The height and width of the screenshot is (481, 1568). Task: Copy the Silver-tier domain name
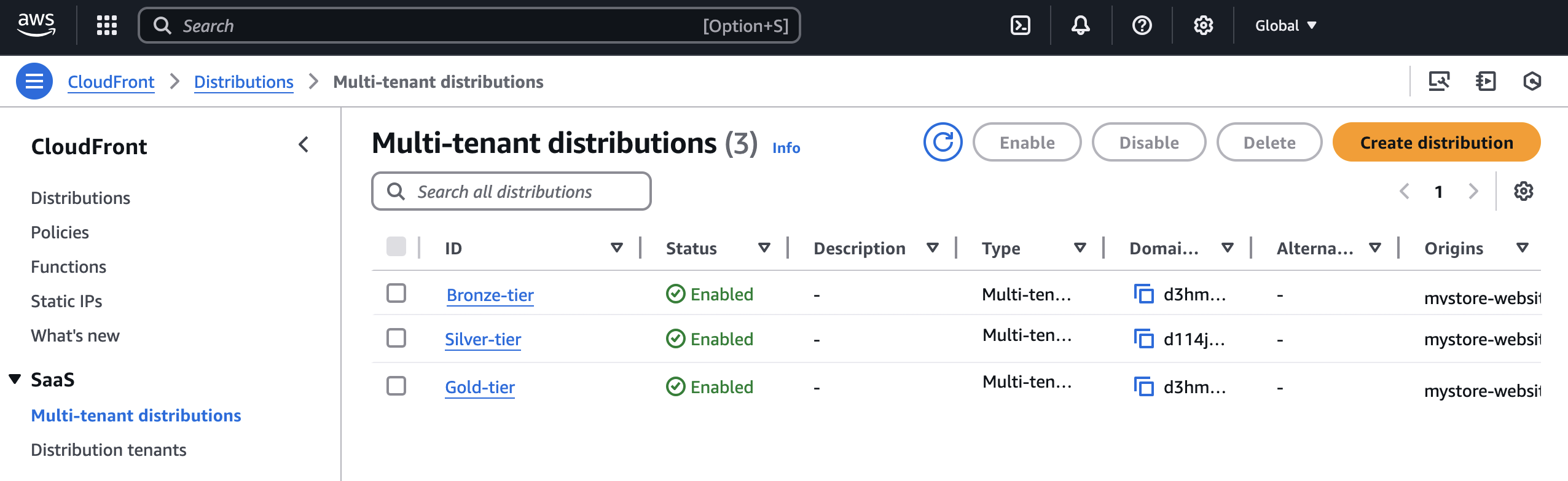[1143, 339]
